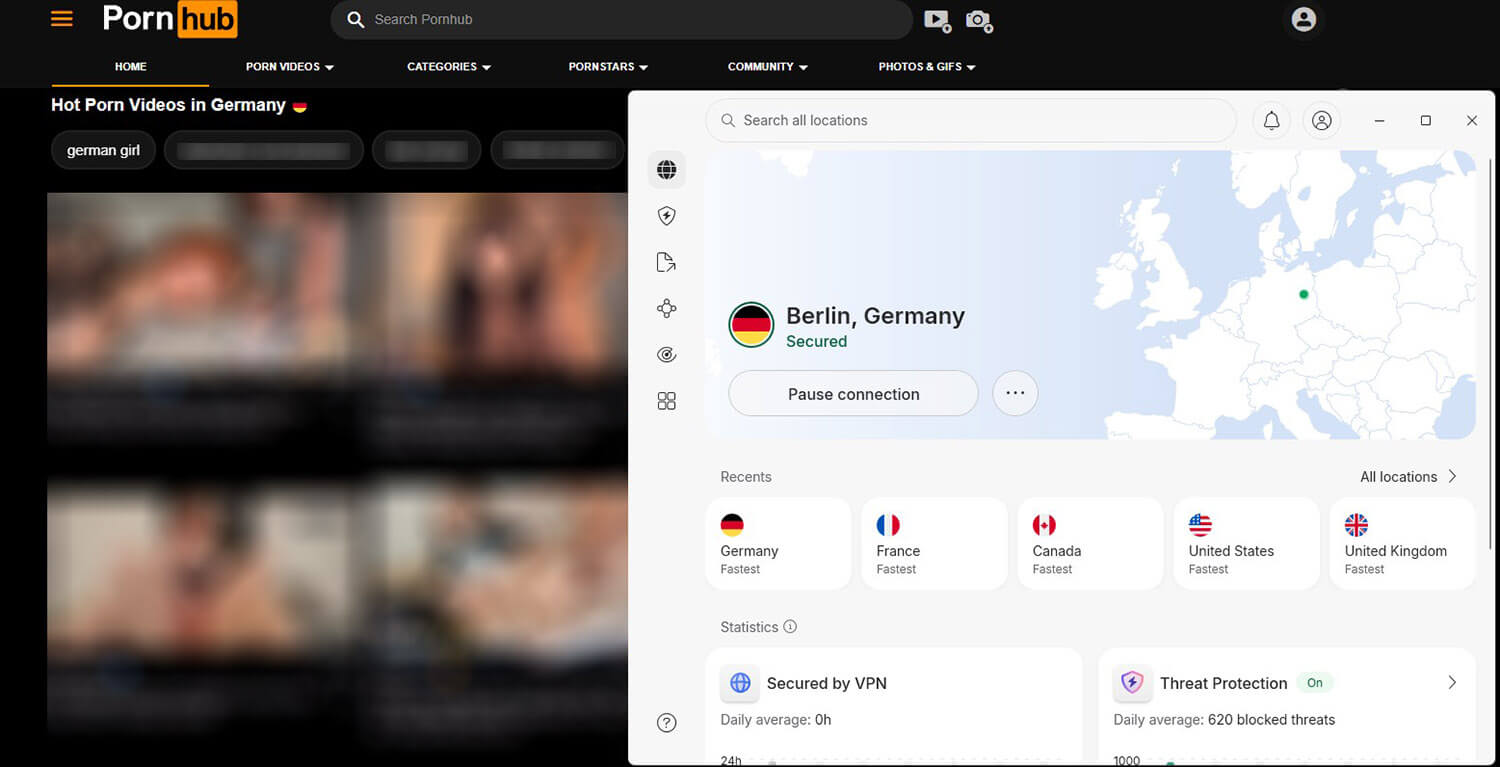The height and width of the screenshot is (767, 1500).
Task: Connect to the United States recent location
Action: pyautogui.click(x=1246, y=544)
